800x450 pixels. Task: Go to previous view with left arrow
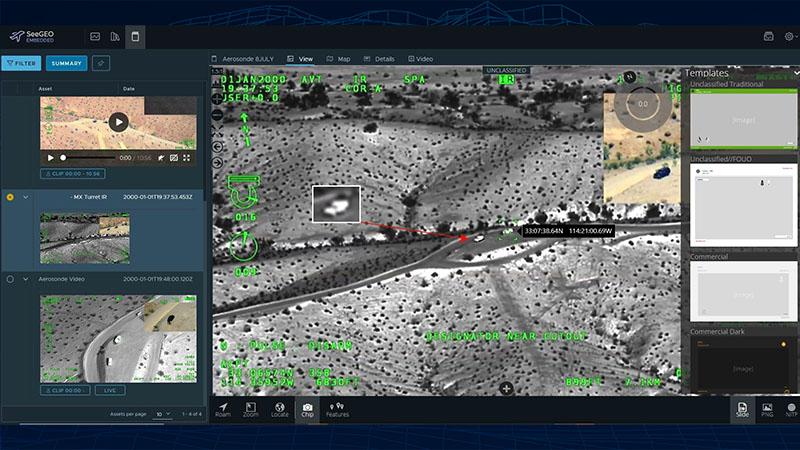[x=217, y=147]
